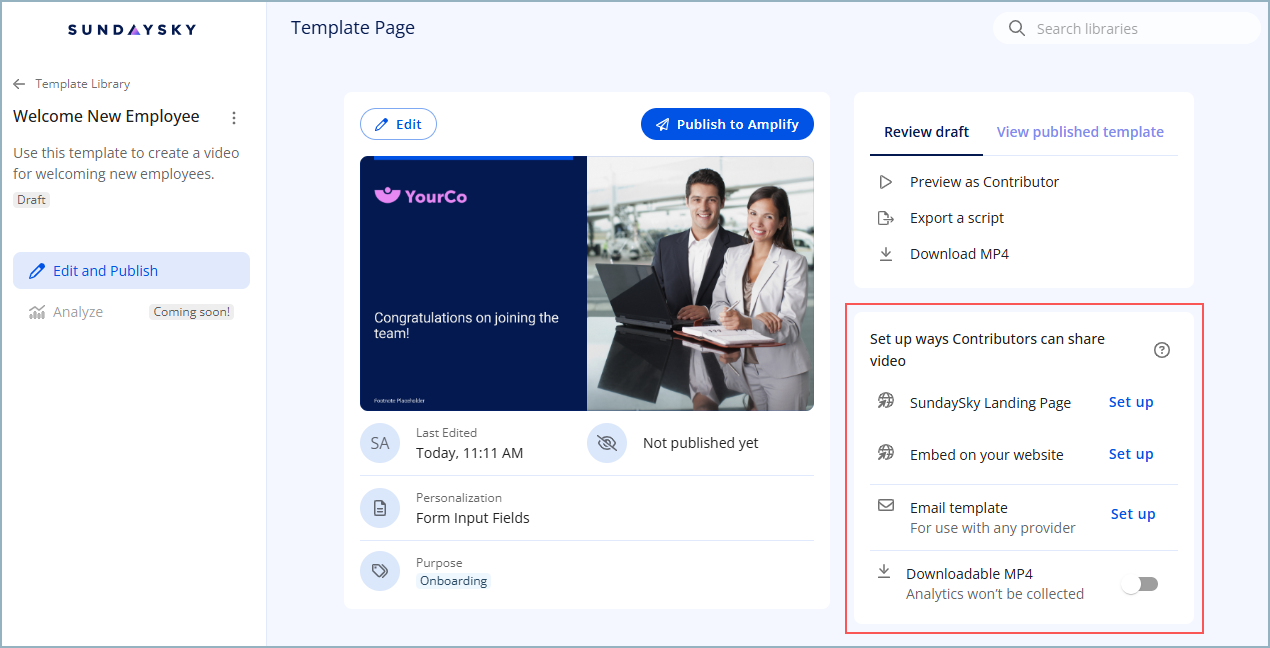The height and width of the screenshot is (648, 1270).
Task: Click the SA user avatar
Action: (380, 443)
